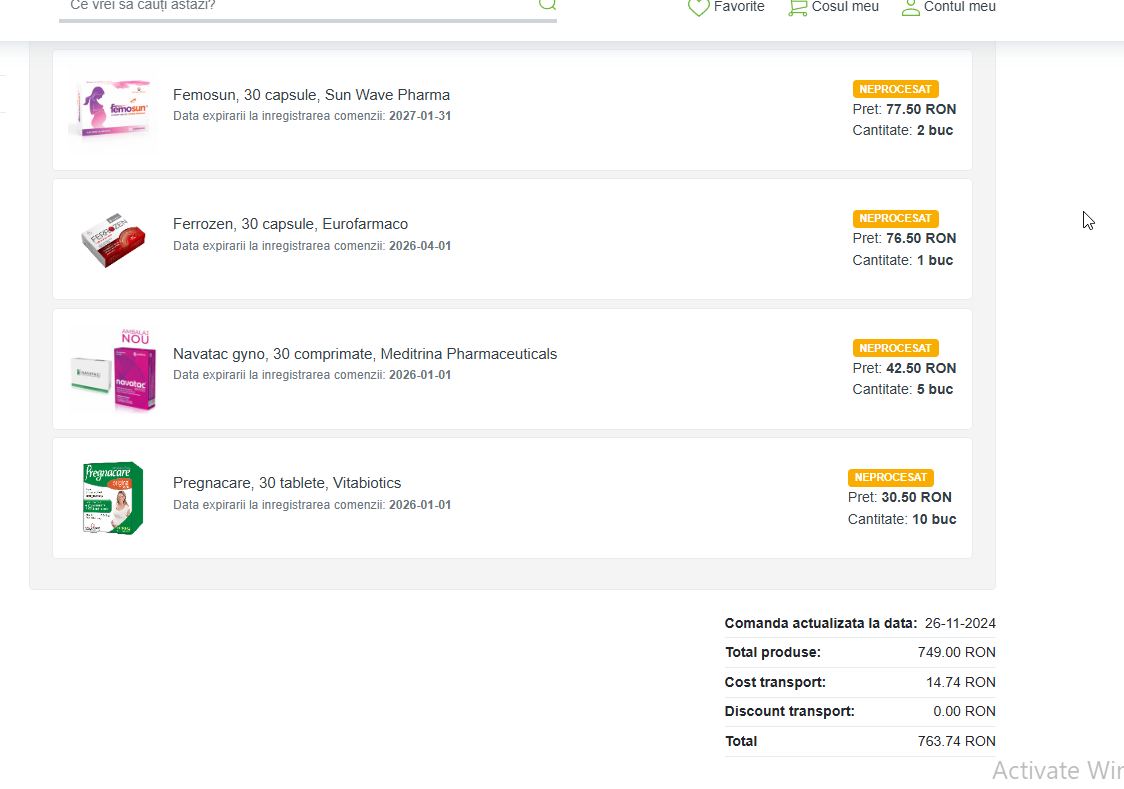Click the Pregnacare product image

(x=113, y=498)
